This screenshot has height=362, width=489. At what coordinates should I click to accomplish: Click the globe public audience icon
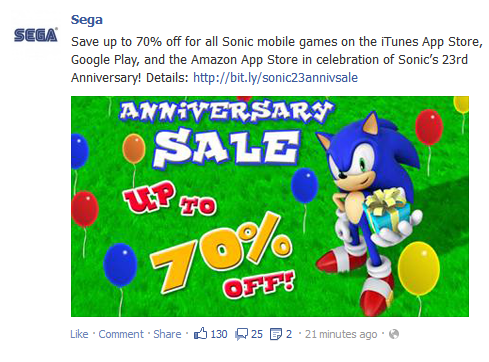394,334
